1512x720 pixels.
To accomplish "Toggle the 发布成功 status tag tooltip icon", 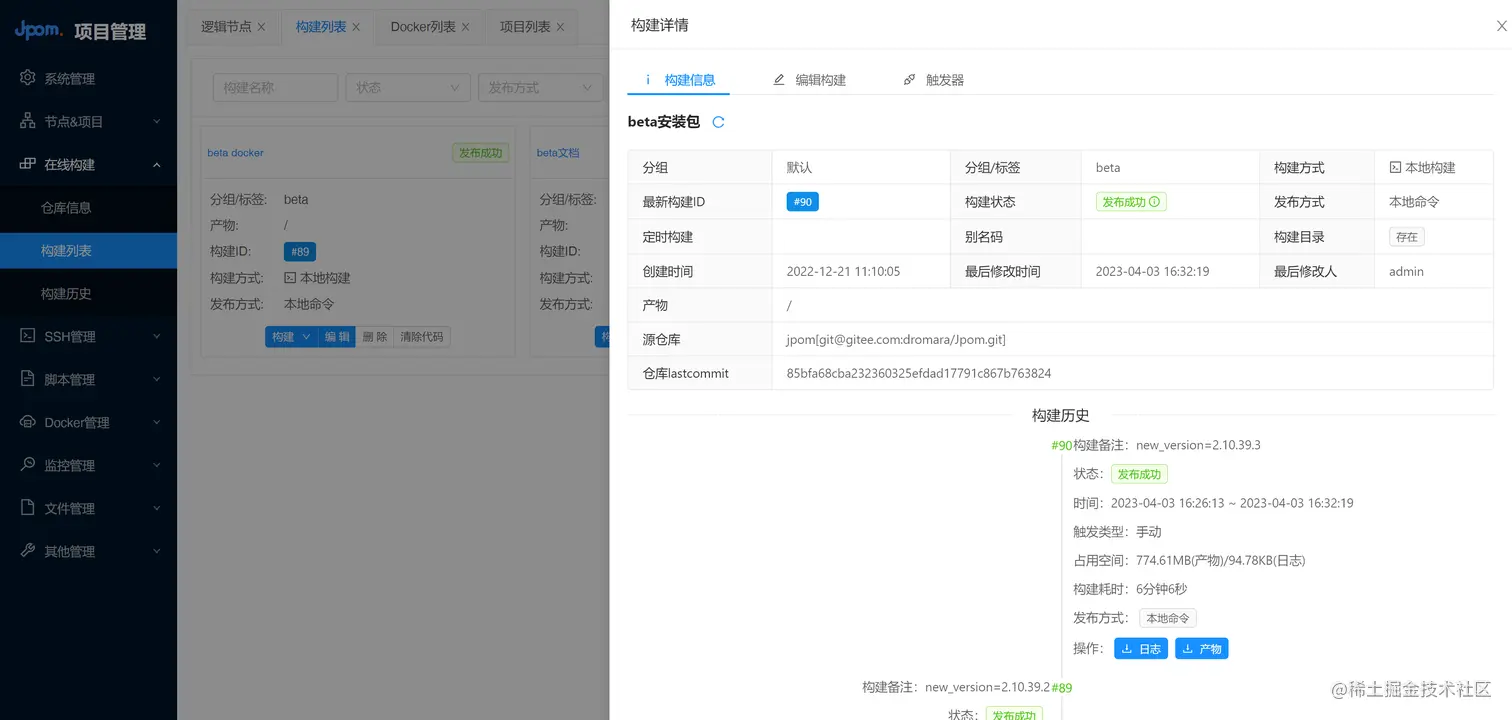I will pos(1156,201).
